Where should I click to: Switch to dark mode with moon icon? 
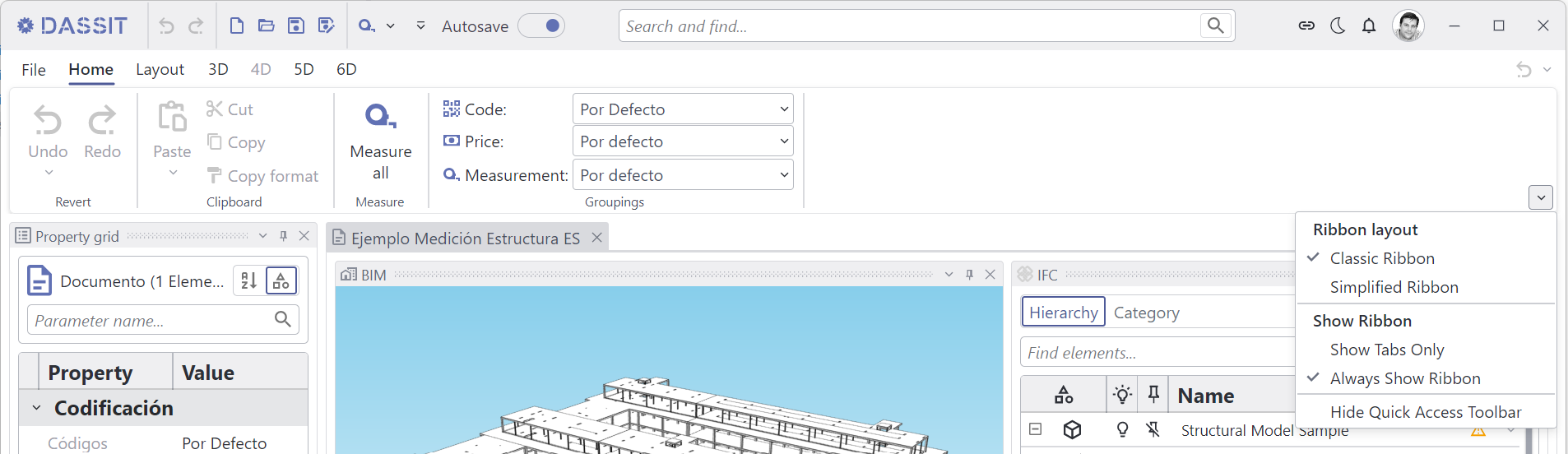[x=1338, y=25]
